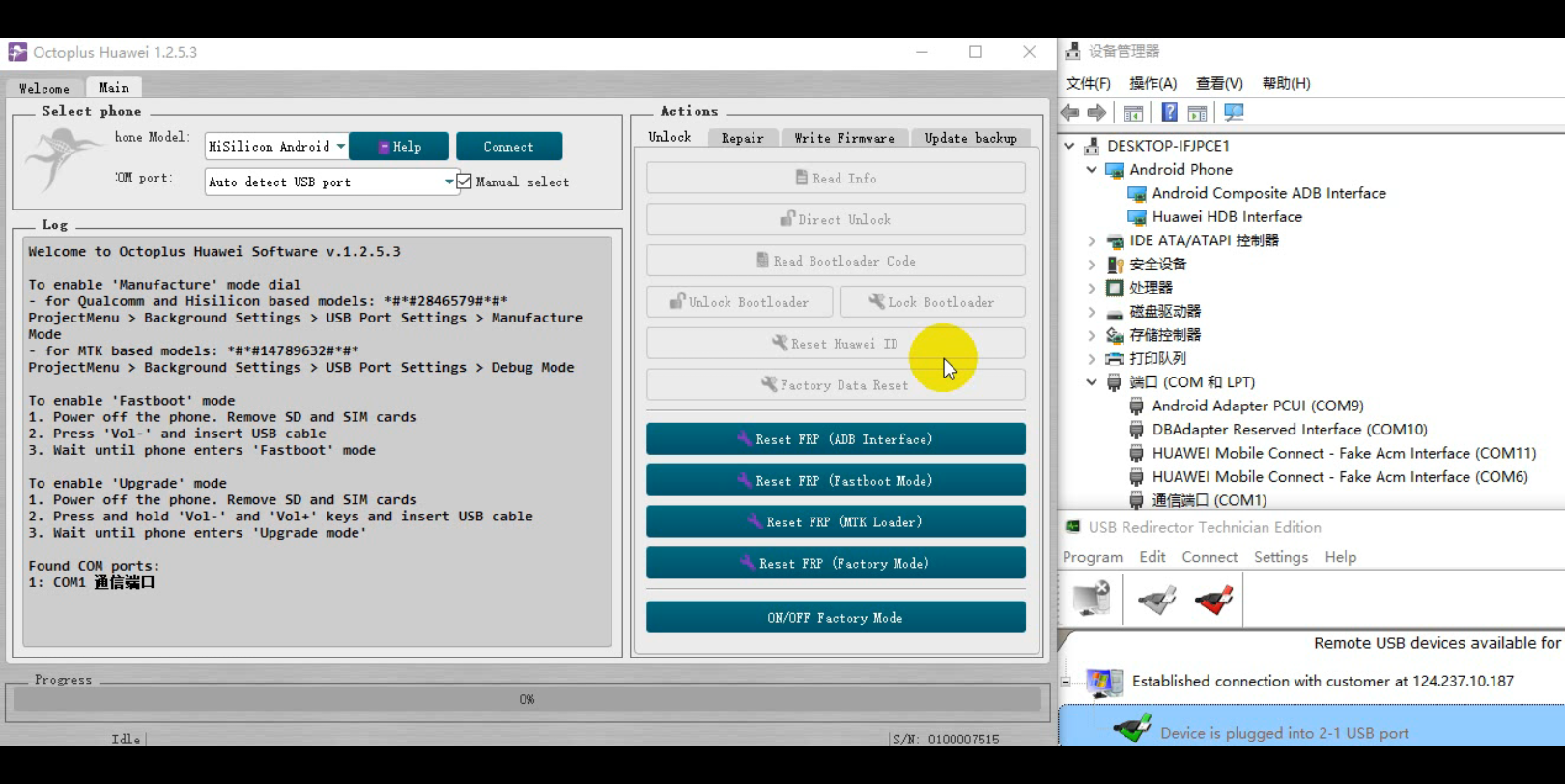Click the Help button in Octoplus
This screenshot has width=1565, height=784.
click(x=399, y=147)
